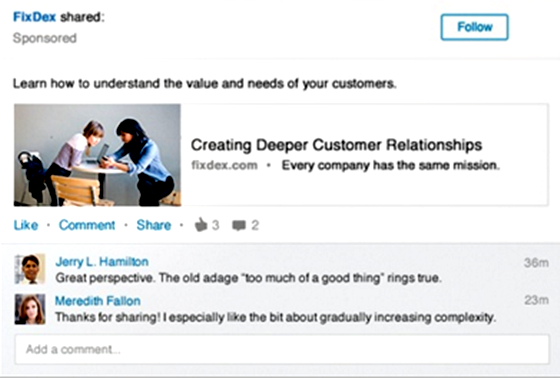Open Jerry L. Hamilton's name link
Screen dimensions: 560x378
click(x=102, y=262)
